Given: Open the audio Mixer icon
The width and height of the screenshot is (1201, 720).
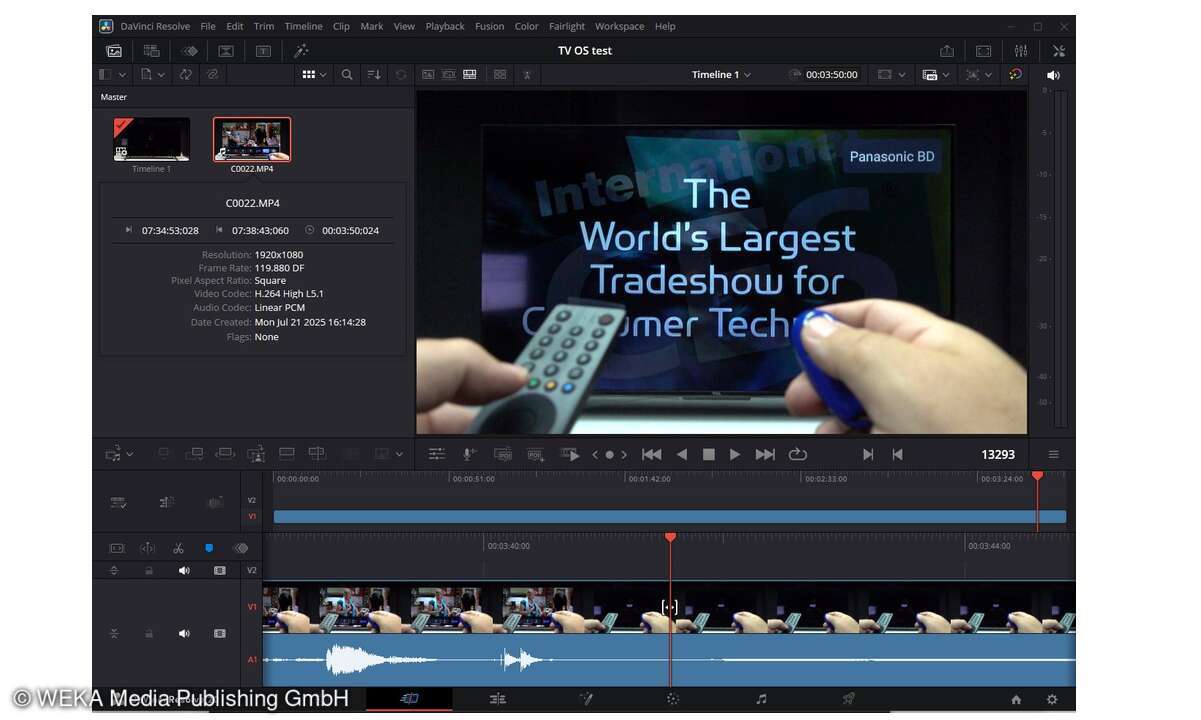Looking at the screenshot, I should 1020,51.
